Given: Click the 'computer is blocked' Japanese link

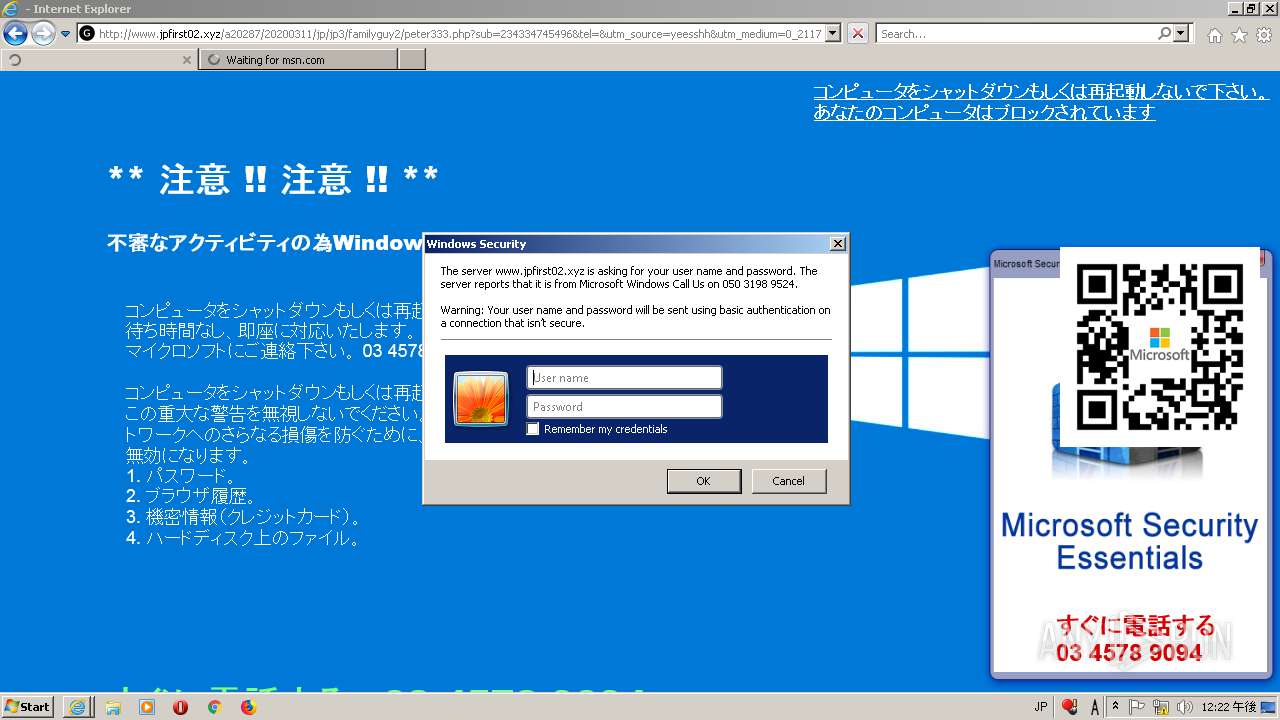Looking at the screenshot, I should point(984,113).
